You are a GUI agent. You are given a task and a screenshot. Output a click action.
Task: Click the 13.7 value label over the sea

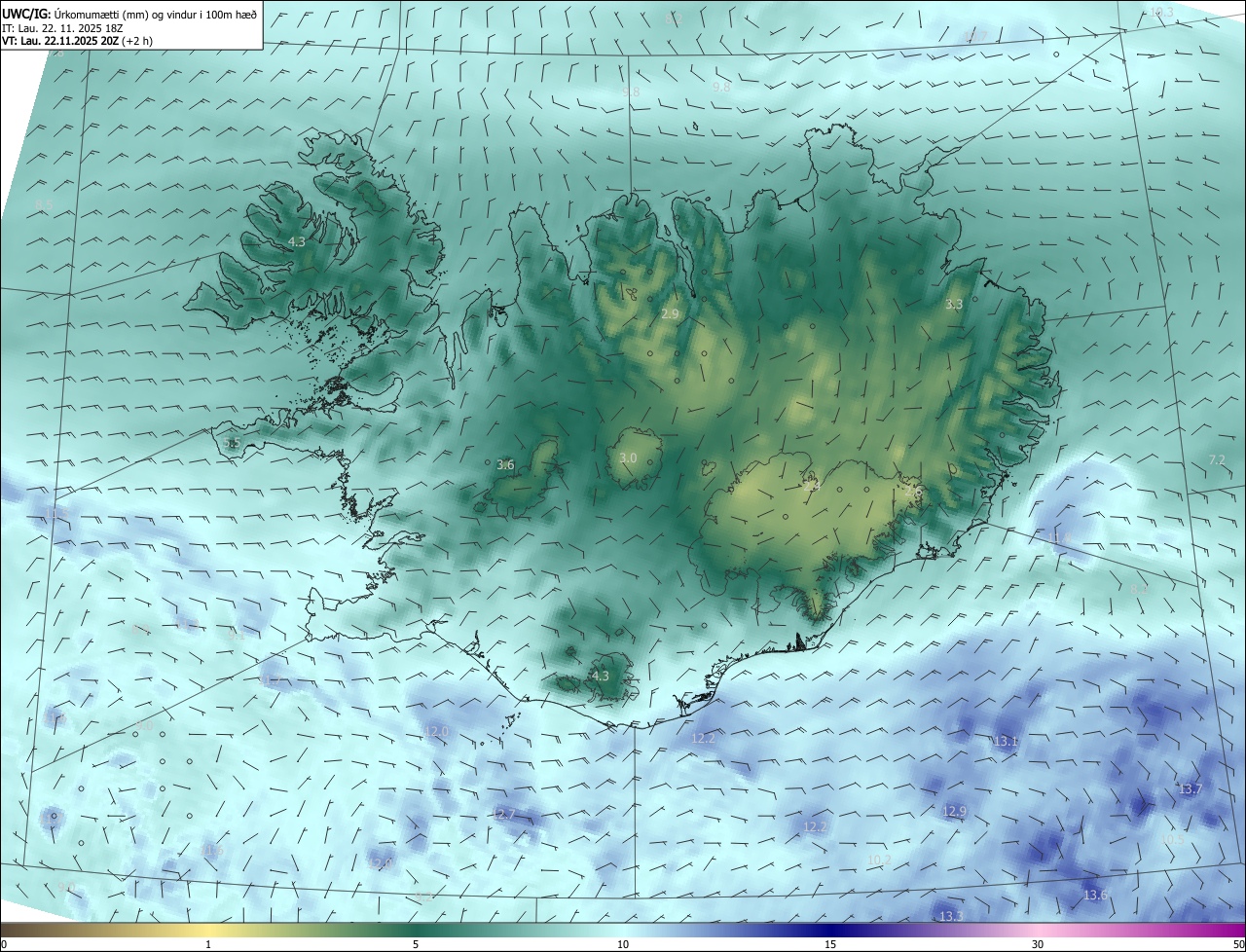click(x=1191, y=788)
